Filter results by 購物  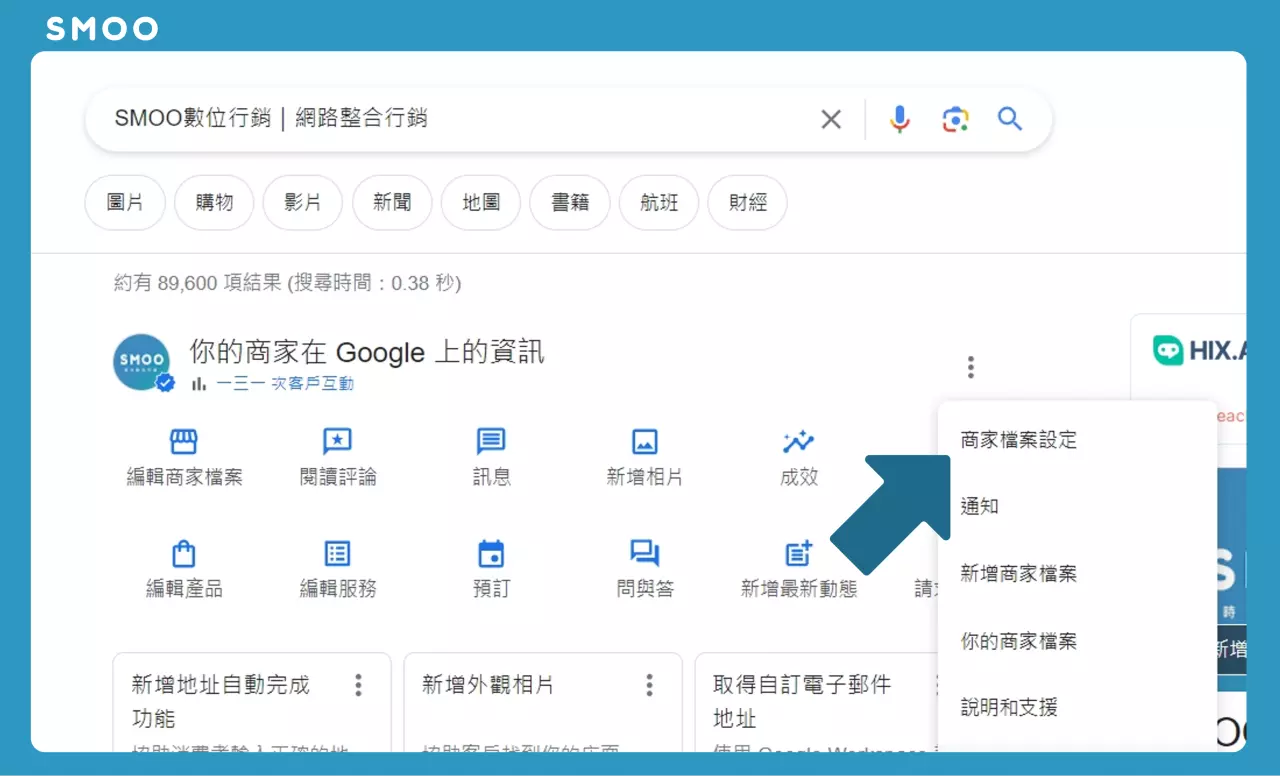coord(214,203)
